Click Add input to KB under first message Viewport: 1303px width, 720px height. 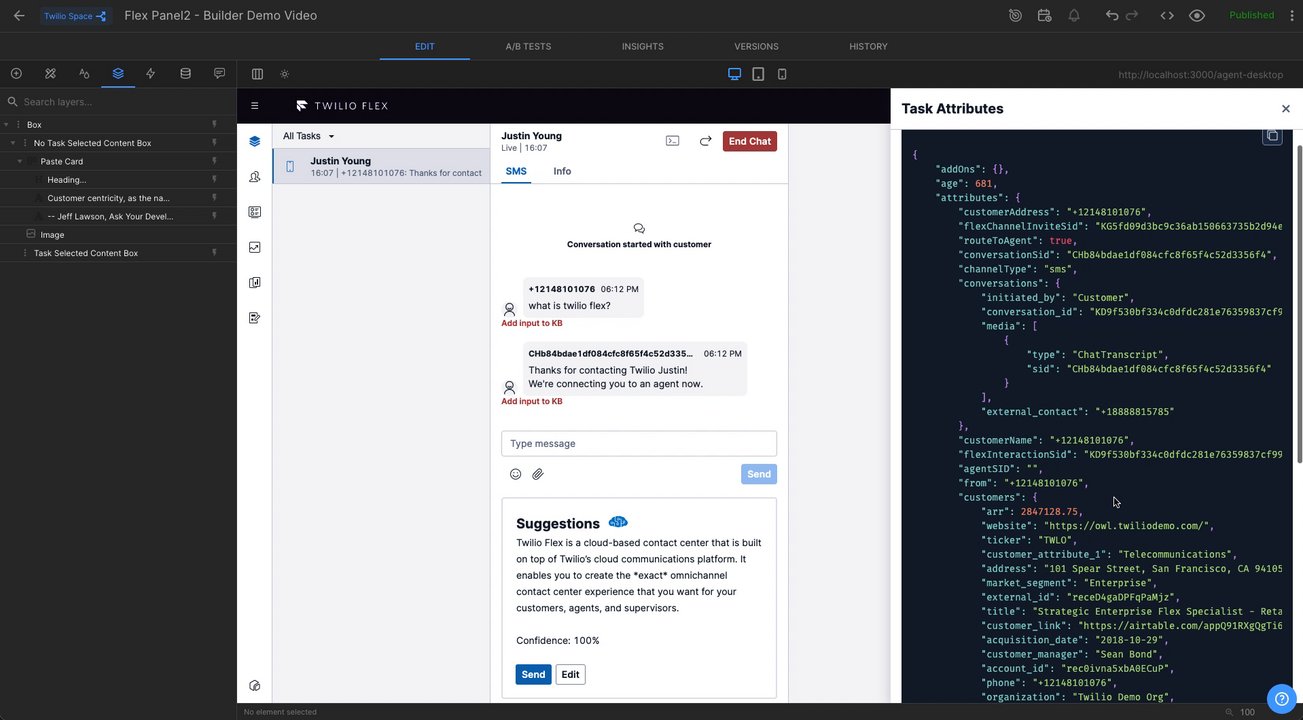coord(532,323)
